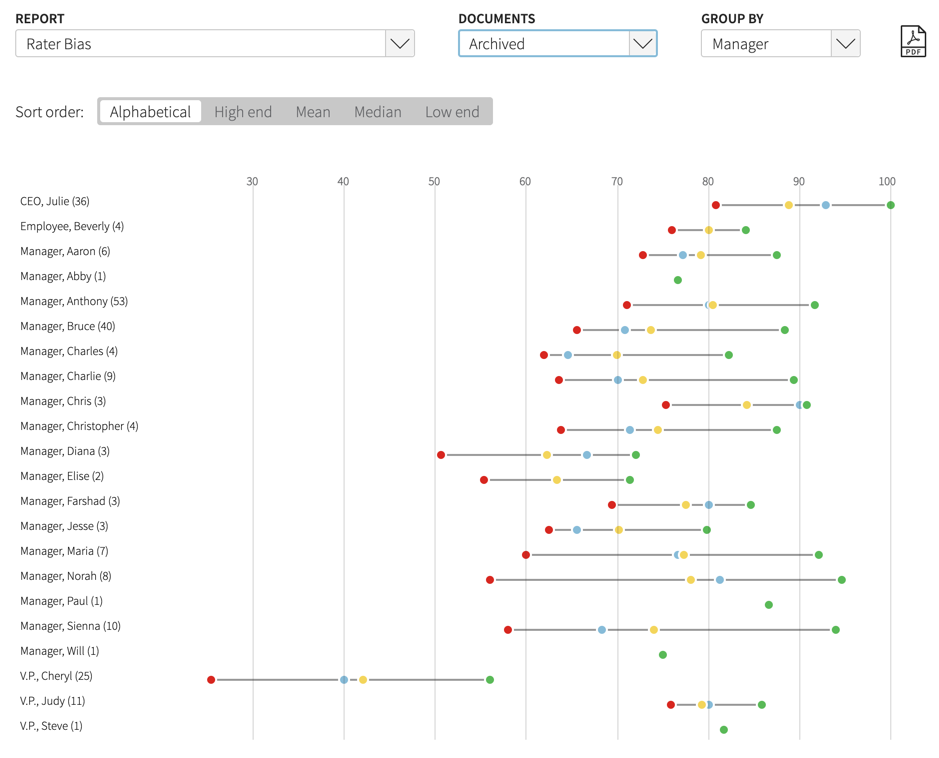Viewport: 939px width, 758px height.
Task: Select the High end sort order
Action: 242,111
